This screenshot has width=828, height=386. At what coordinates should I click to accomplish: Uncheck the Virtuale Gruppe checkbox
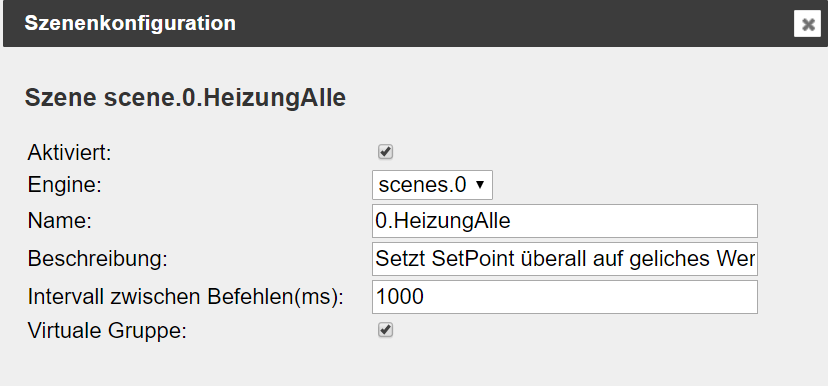[x=385, y=330]
